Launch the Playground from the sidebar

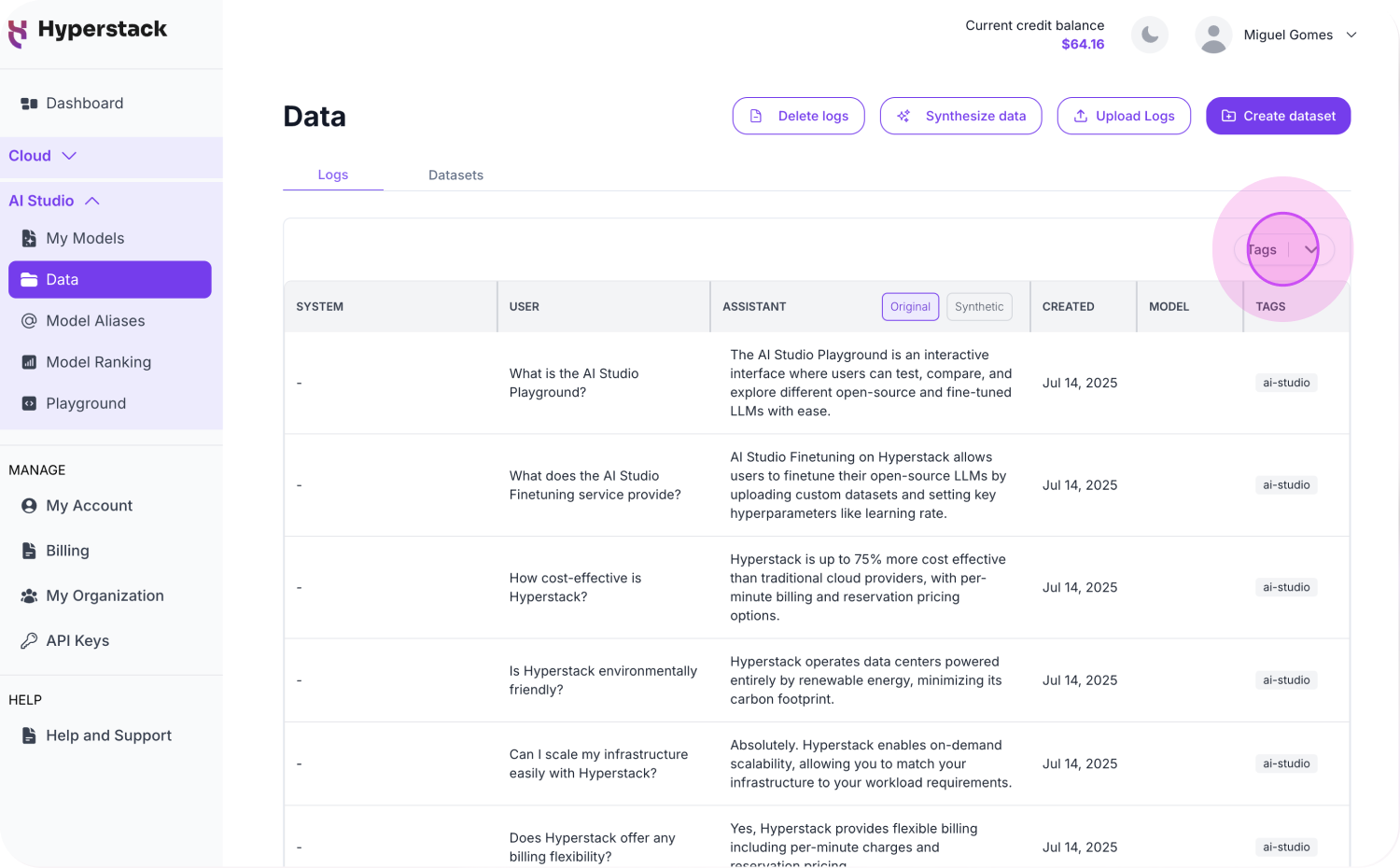coord(86,403)
